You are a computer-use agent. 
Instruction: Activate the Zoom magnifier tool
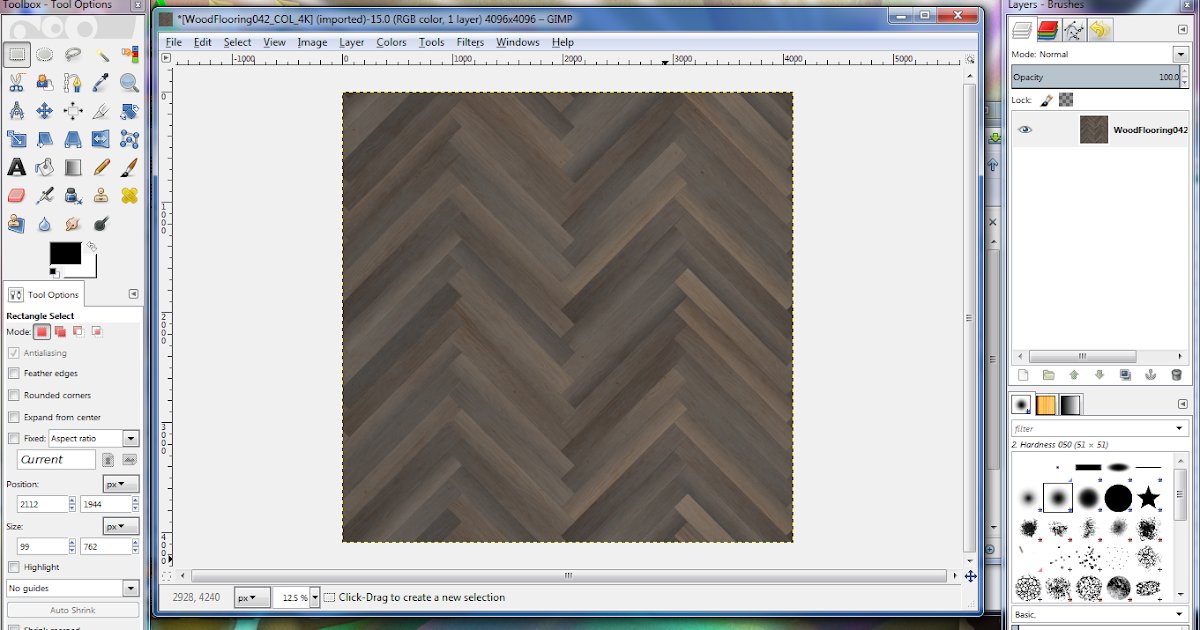129,83
